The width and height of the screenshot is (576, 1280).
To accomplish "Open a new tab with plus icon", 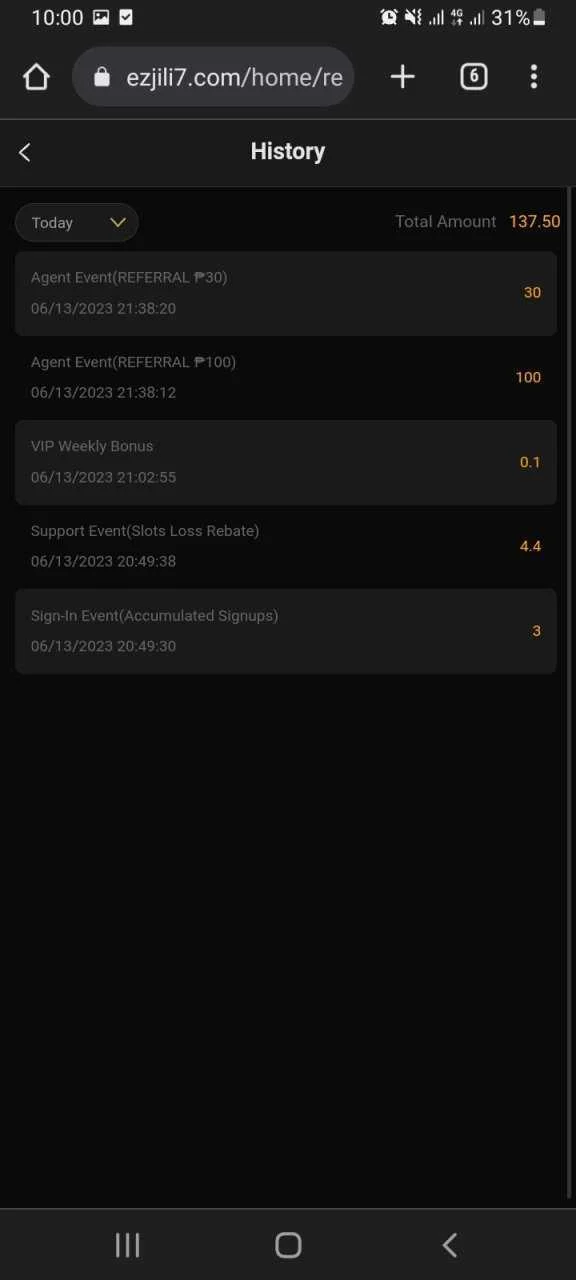I will [x=402, y=77].
